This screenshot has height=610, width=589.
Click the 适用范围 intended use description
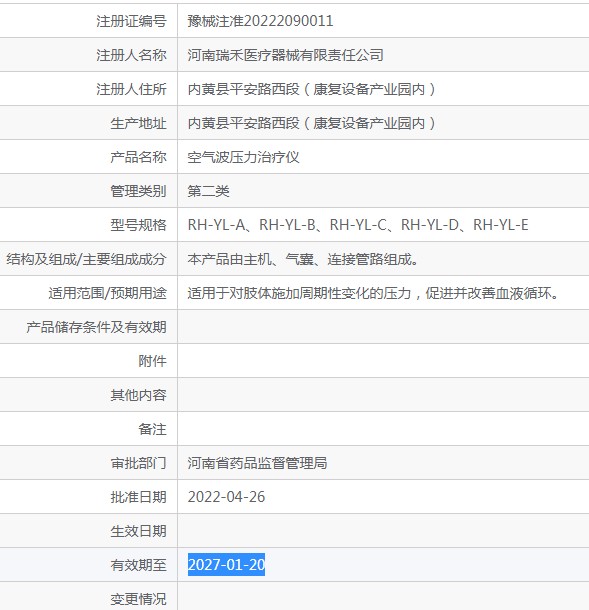[x=373, y=293]
